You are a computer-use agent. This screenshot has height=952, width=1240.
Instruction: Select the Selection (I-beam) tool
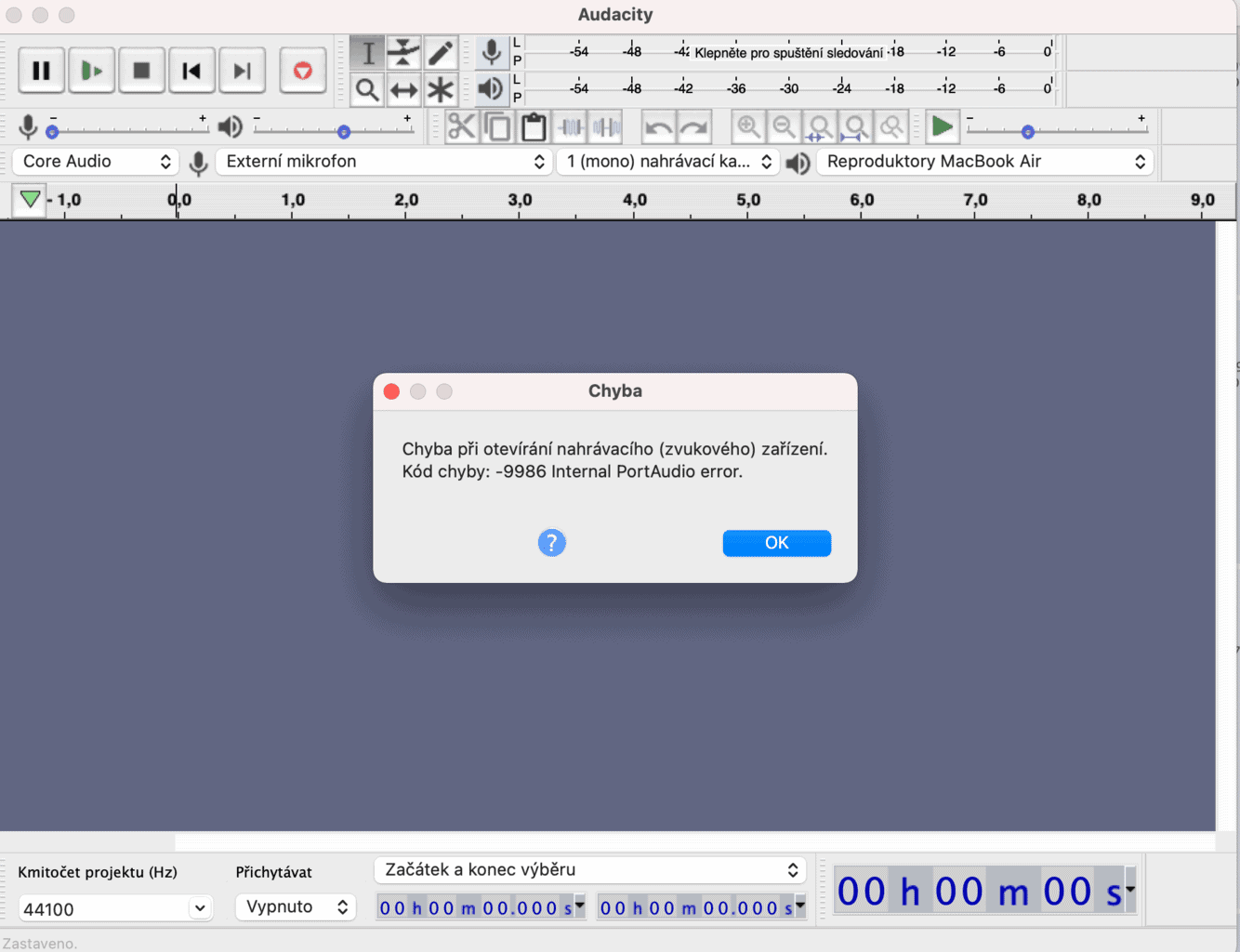367,53
